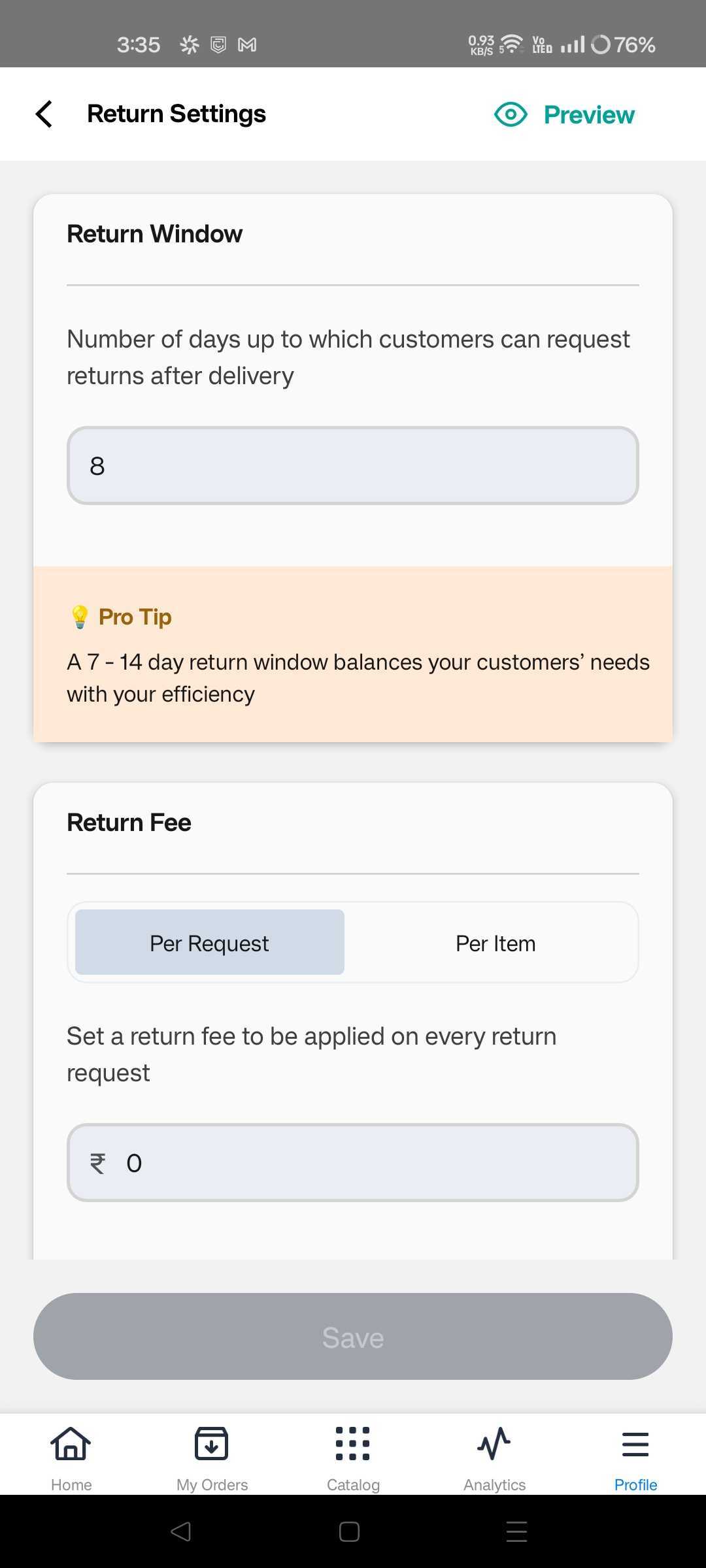The width and height of the screenshot is (706, 1568).
Task: Tap the Gmail notification icon
Action: 247,44
